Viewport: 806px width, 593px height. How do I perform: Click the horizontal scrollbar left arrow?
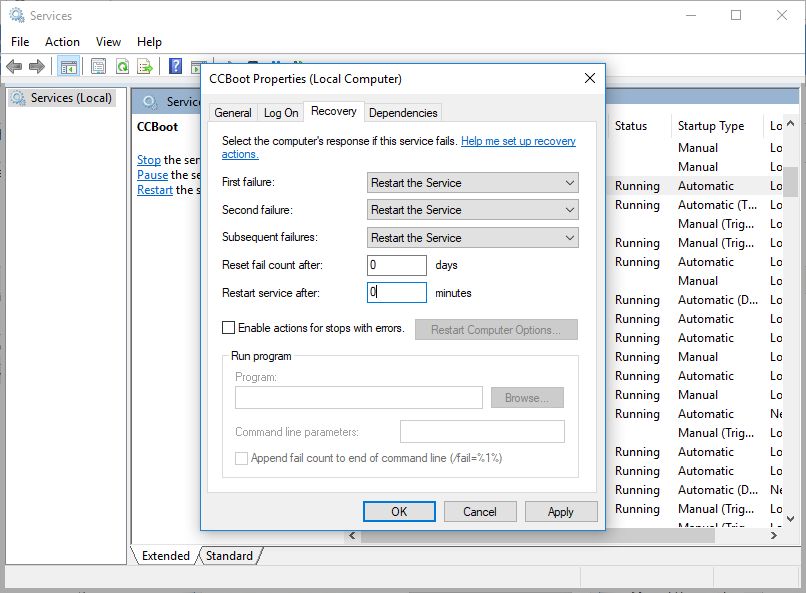pos(352,535)
